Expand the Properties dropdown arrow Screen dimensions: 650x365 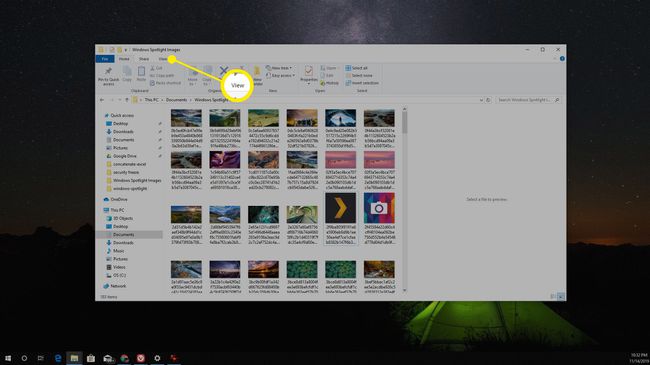(308, 83)
